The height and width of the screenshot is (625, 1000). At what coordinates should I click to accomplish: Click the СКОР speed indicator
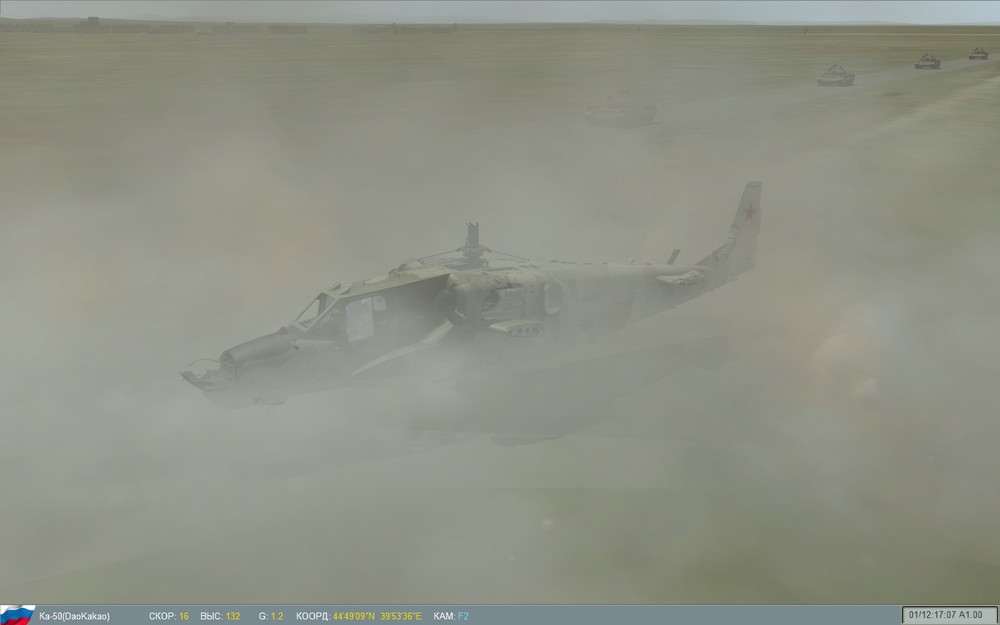click(x=164, y=613)
